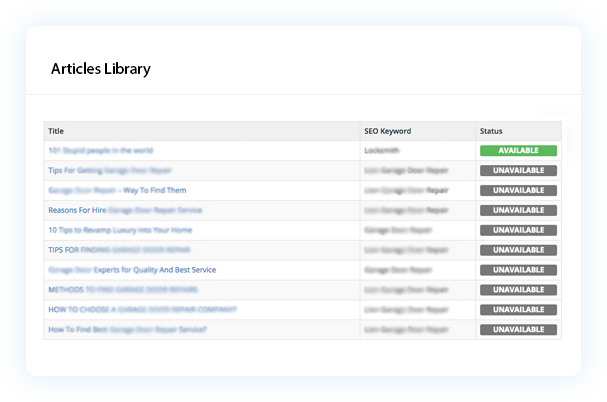The width and height of the screenshot is (607, 402).
Task: Open the 'Reasons For Hire' article link
Action: tap(125, 210)
